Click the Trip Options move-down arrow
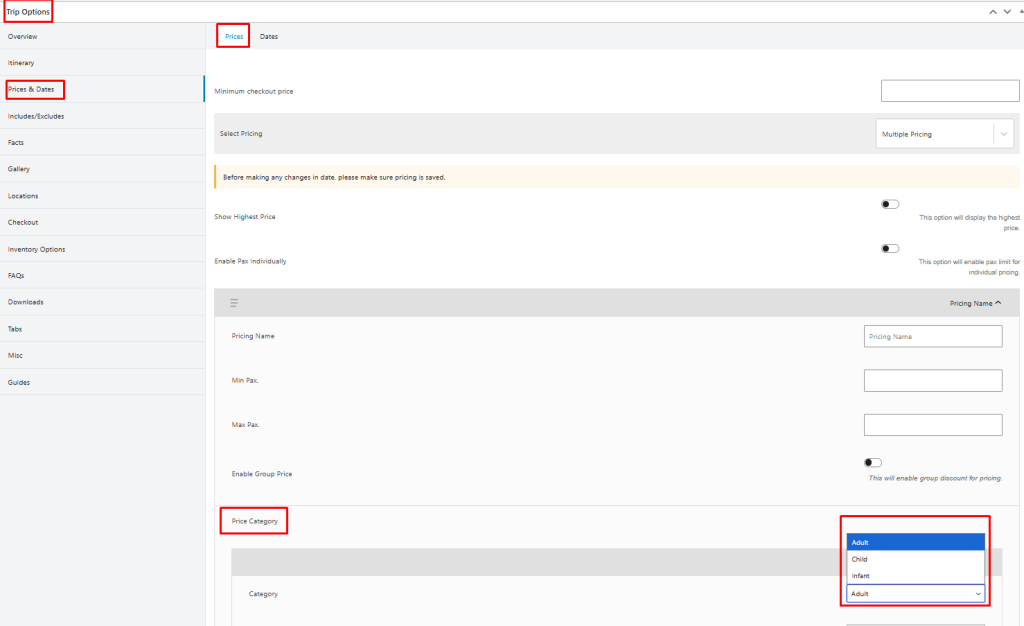 point(1007,12)
